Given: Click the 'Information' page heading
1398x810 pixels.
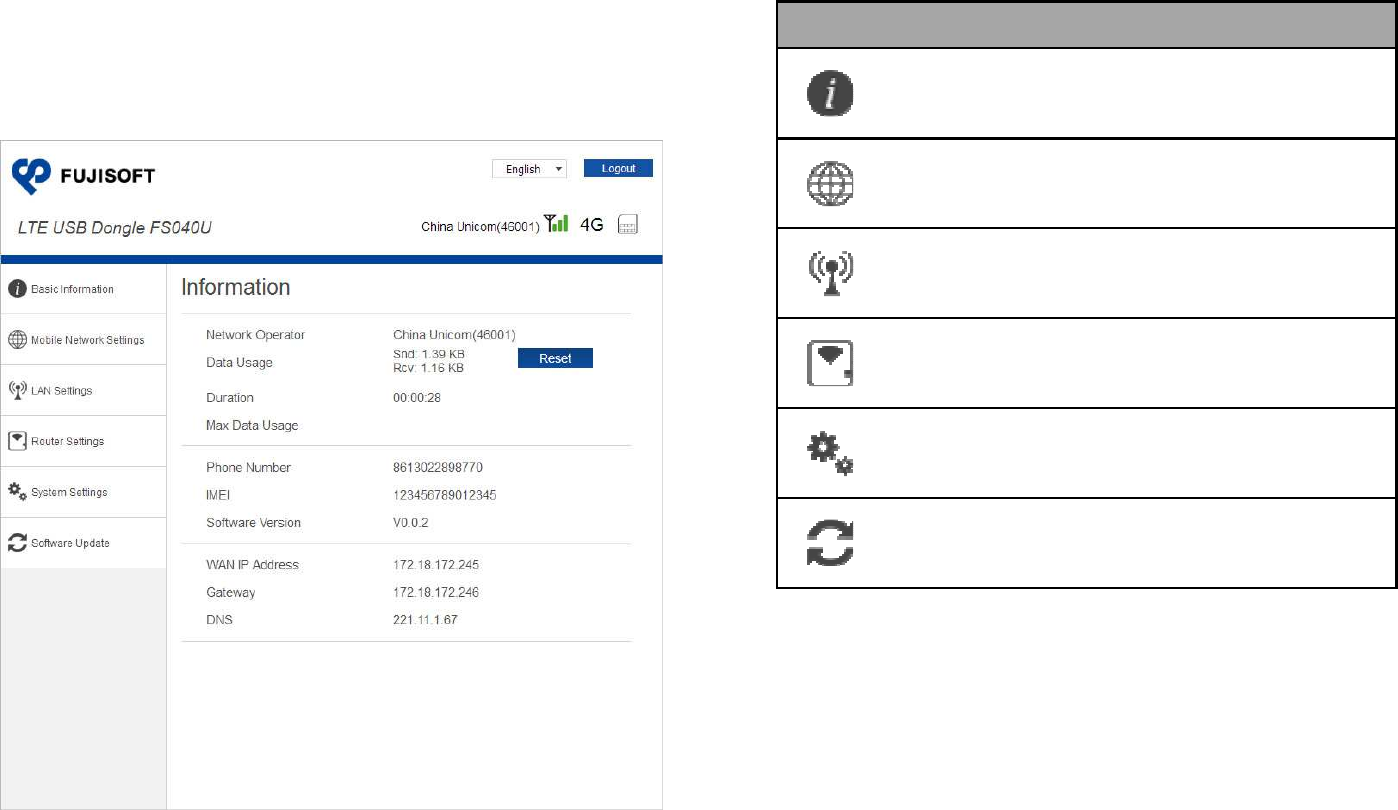Looking at the screenshot, I should coord(235,287).
